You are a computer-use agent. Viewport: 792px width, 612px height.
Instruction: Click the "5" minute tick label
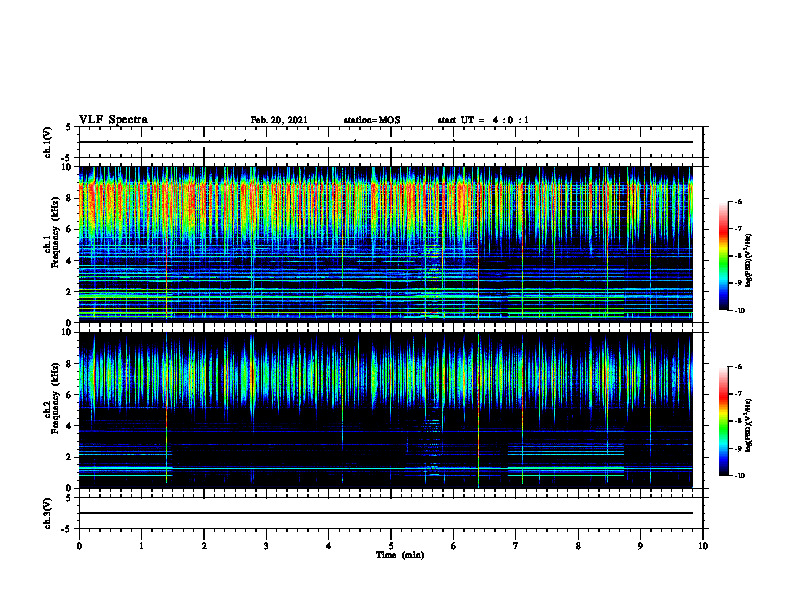click(x=391, y=546)
